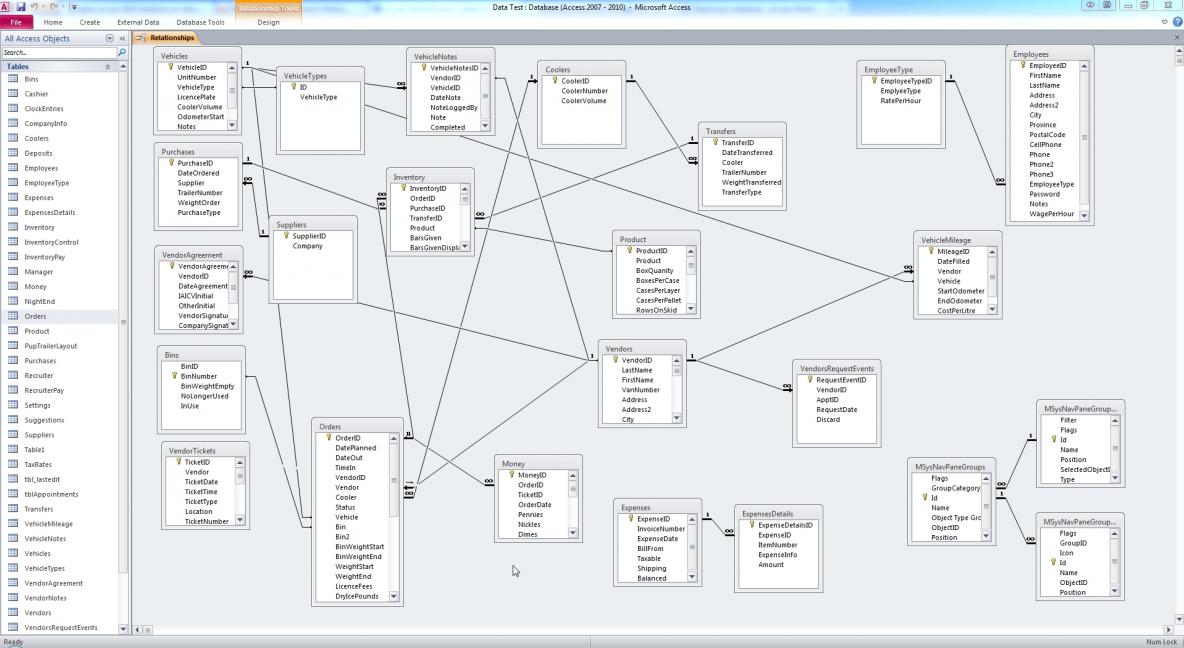Select the Coolers table icon in navigation pane
Image resolution: width=1184 pixels, height=648 pixels.
(x=13, y=138)
